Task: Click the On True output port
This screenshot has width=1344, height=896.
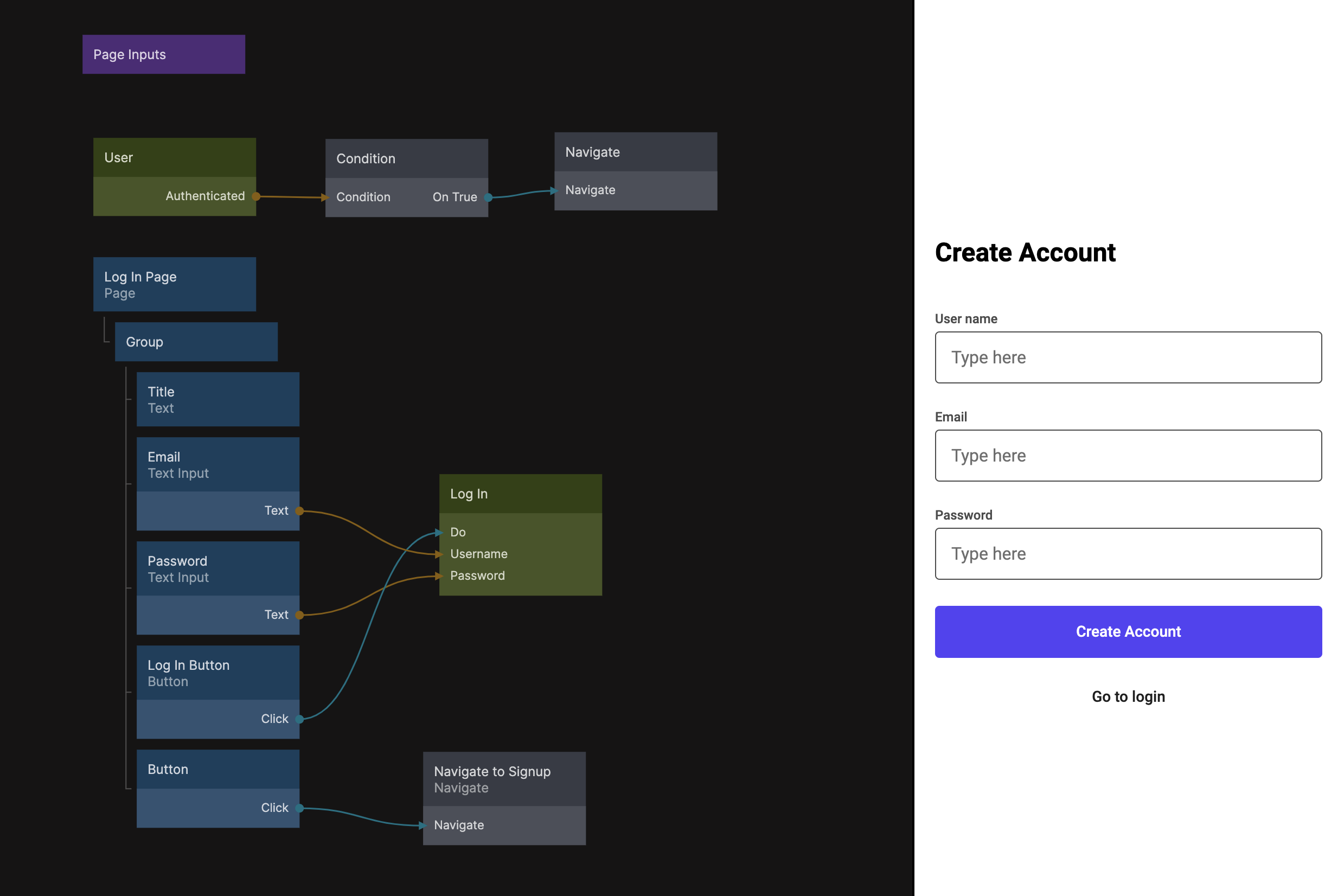Action: tap(488, 198)
